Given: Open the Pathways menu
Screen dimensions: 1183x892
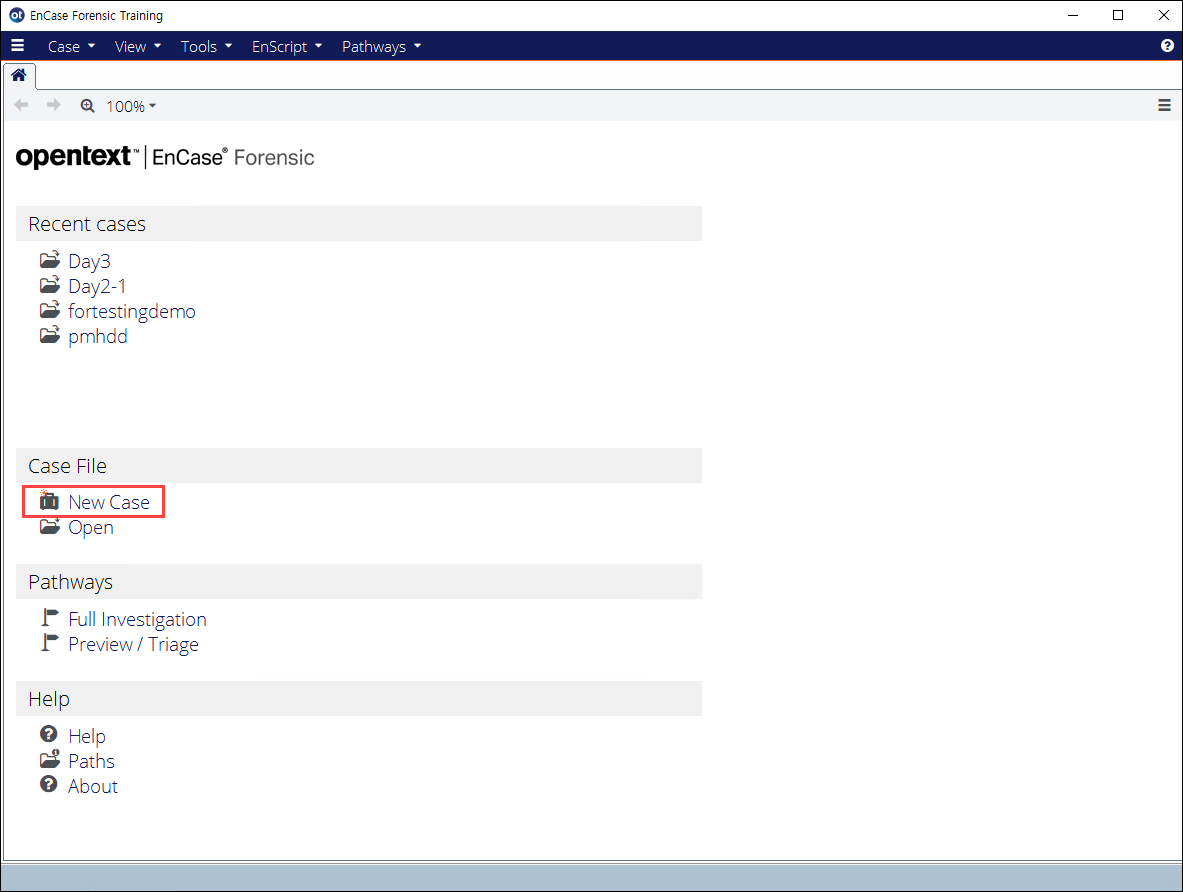Looking at the screenshot, I should [x=381, y=46].
